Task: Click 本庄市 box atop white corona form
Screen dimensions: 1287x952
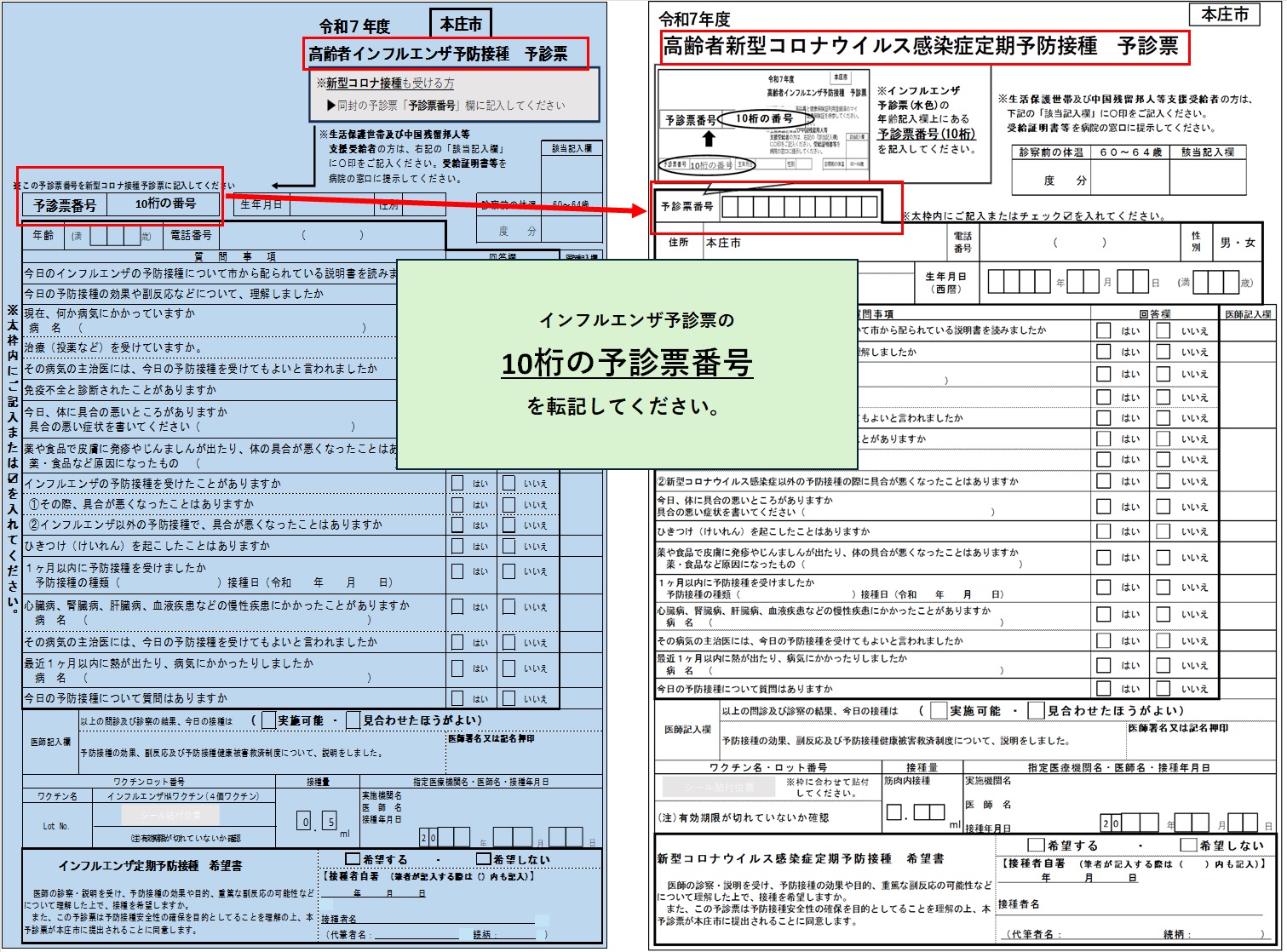Action: [1224, 15]
